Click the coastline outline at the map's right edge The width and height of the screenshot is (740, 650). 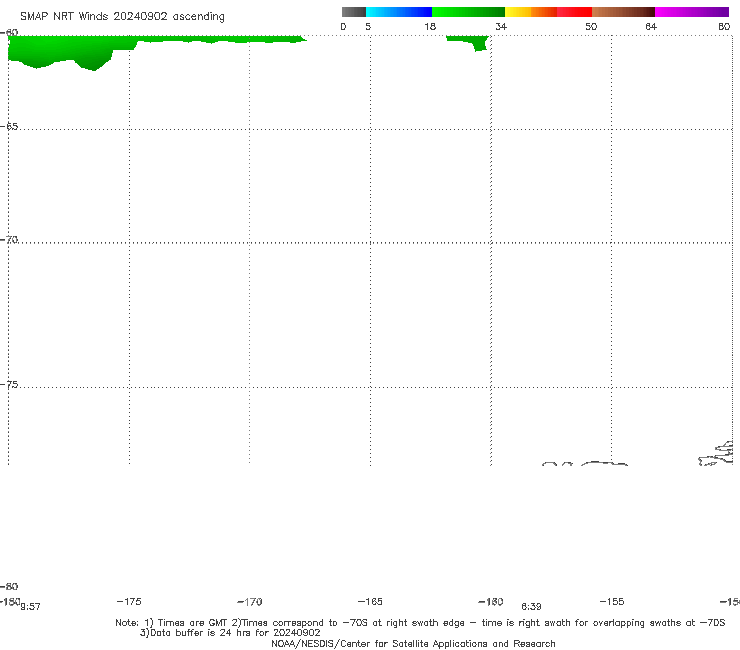tap(716, 454)
